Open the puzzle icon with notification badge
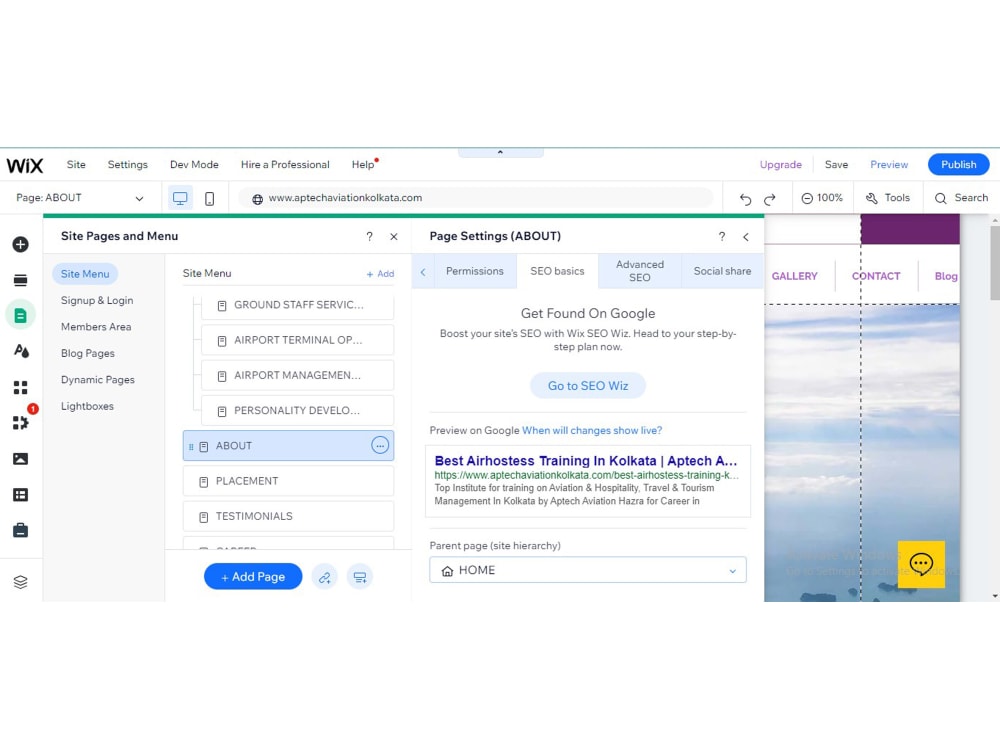The height and width of the screenshot is (750, 1000). tap(20, 422)
